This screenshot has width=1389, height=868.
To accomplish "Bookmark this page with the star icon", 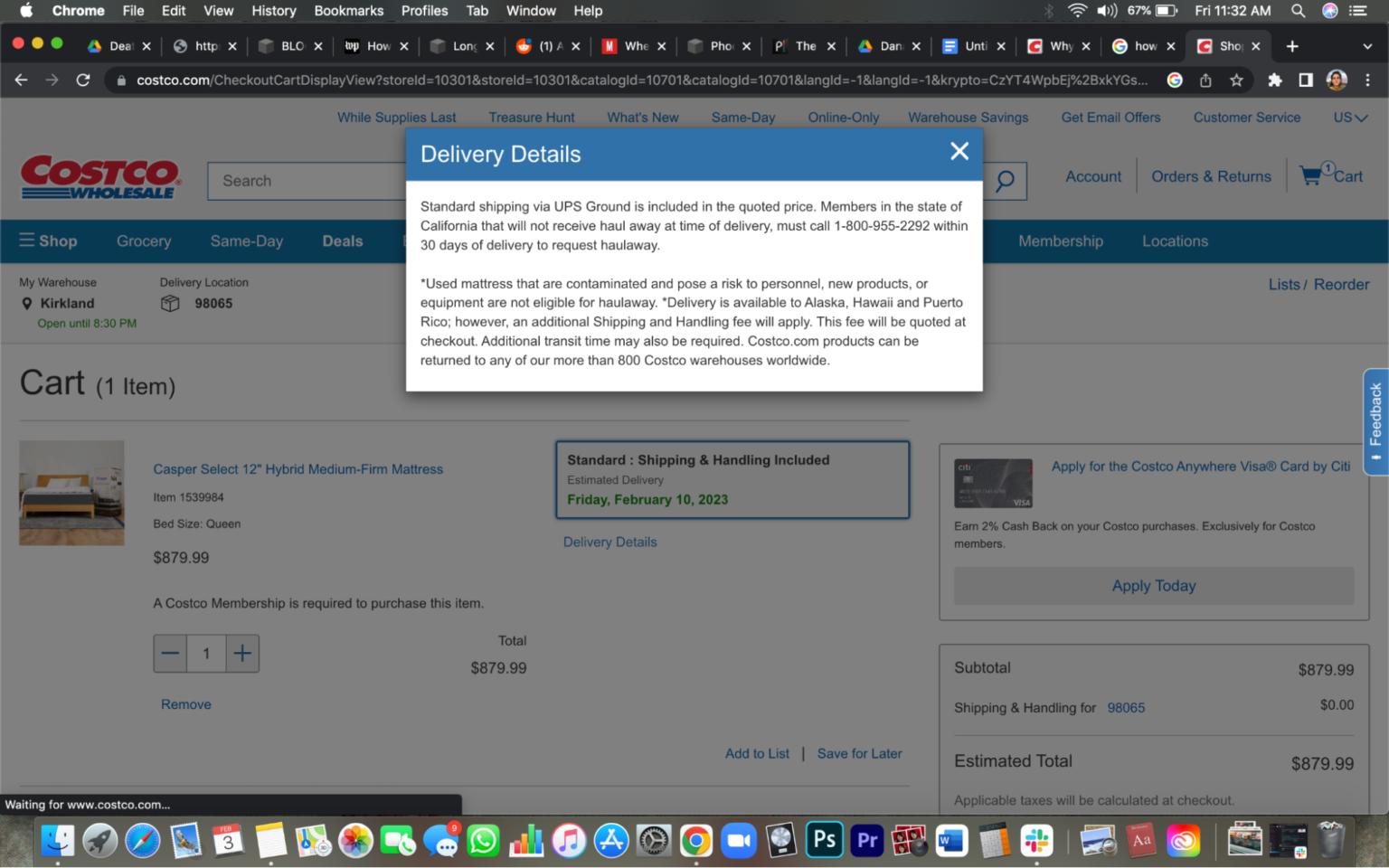I will [1236, 80].
